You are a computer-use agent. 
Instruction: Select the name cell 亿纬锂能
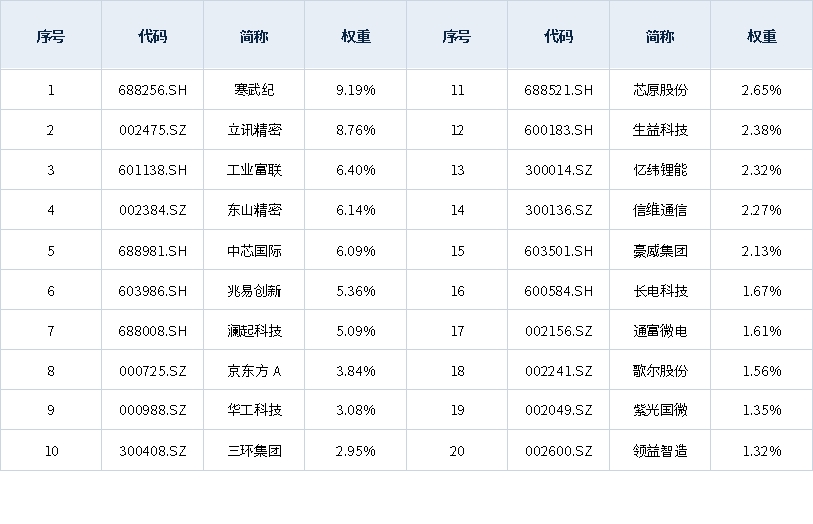pos(660,170)
